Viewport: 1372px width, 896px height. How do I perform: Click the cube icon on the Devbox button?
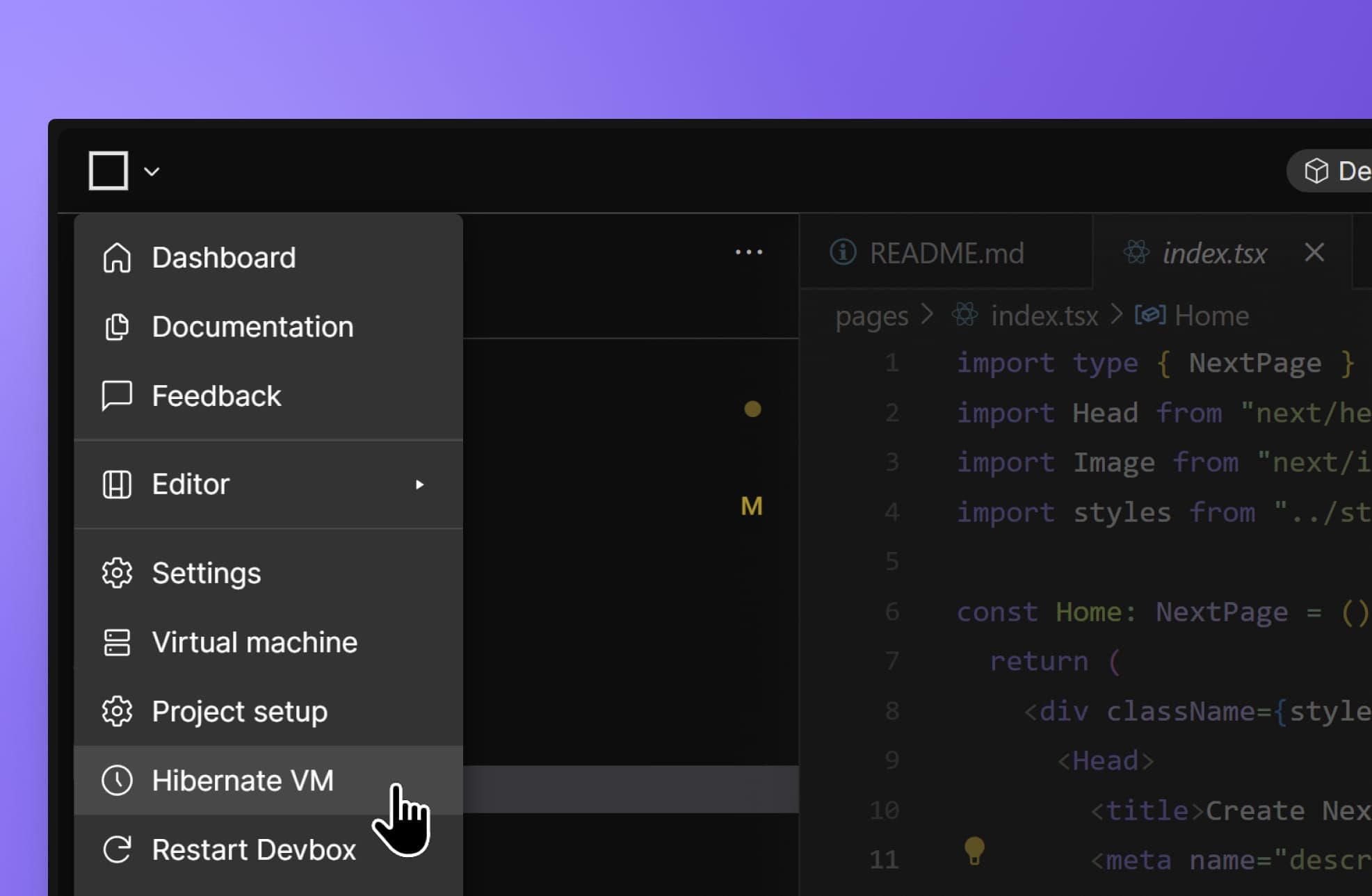(1318, 170)
